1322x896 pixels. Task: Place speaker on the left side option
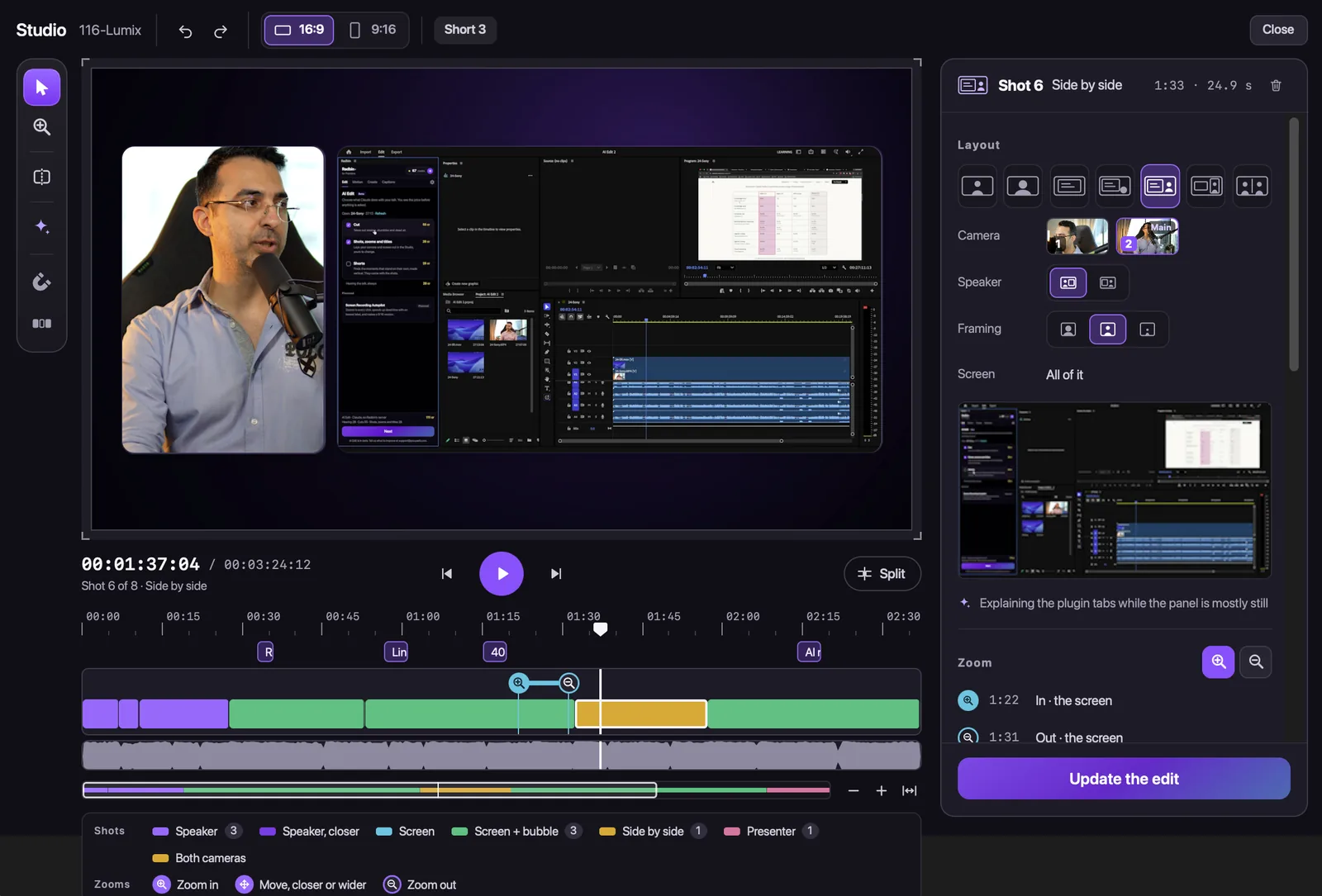tap(1068, 282)
